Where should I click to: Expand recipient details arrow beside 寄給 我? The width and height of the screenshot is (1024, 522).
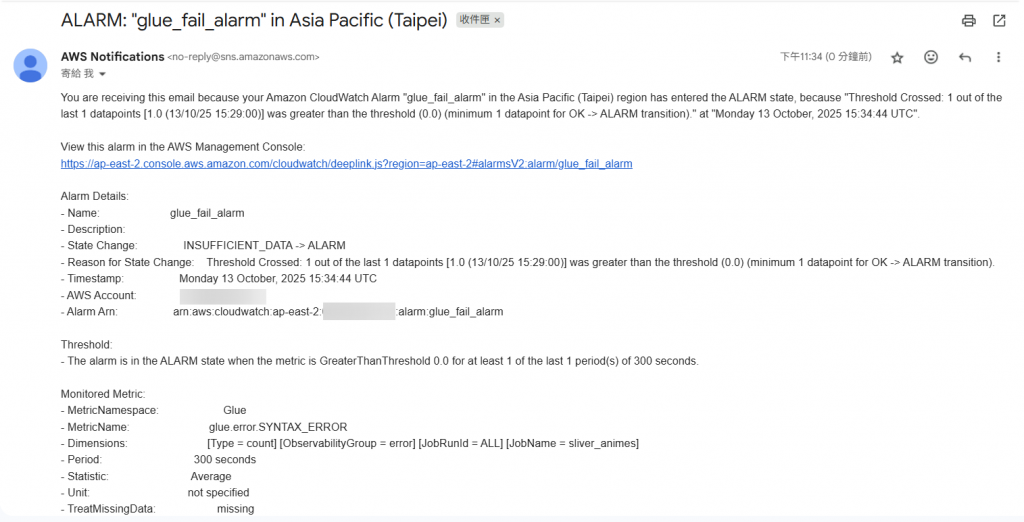102,74
